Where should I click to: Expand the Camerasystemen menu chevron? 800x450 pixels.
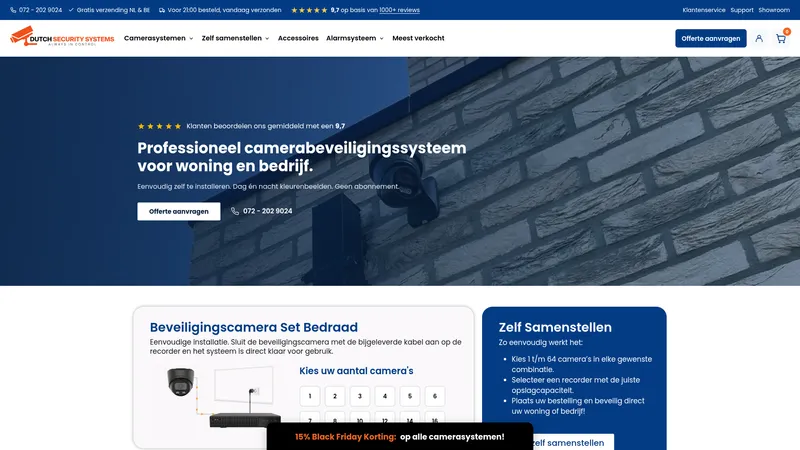[191, 39]
